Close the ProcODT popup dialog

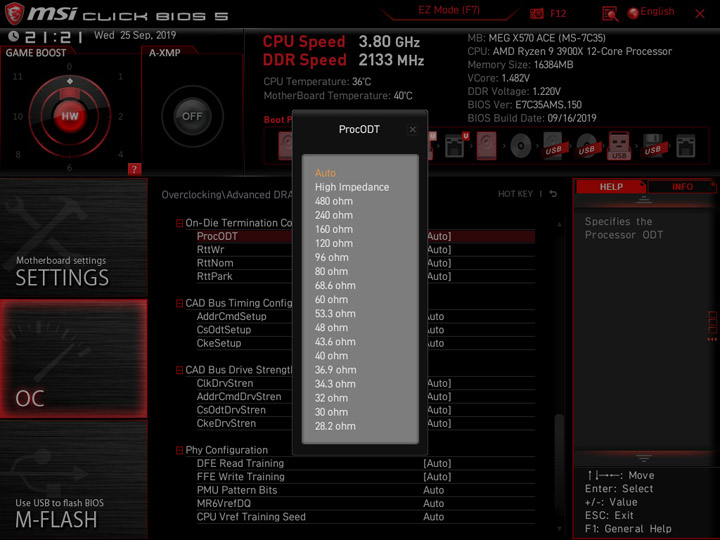click(412, 129)
